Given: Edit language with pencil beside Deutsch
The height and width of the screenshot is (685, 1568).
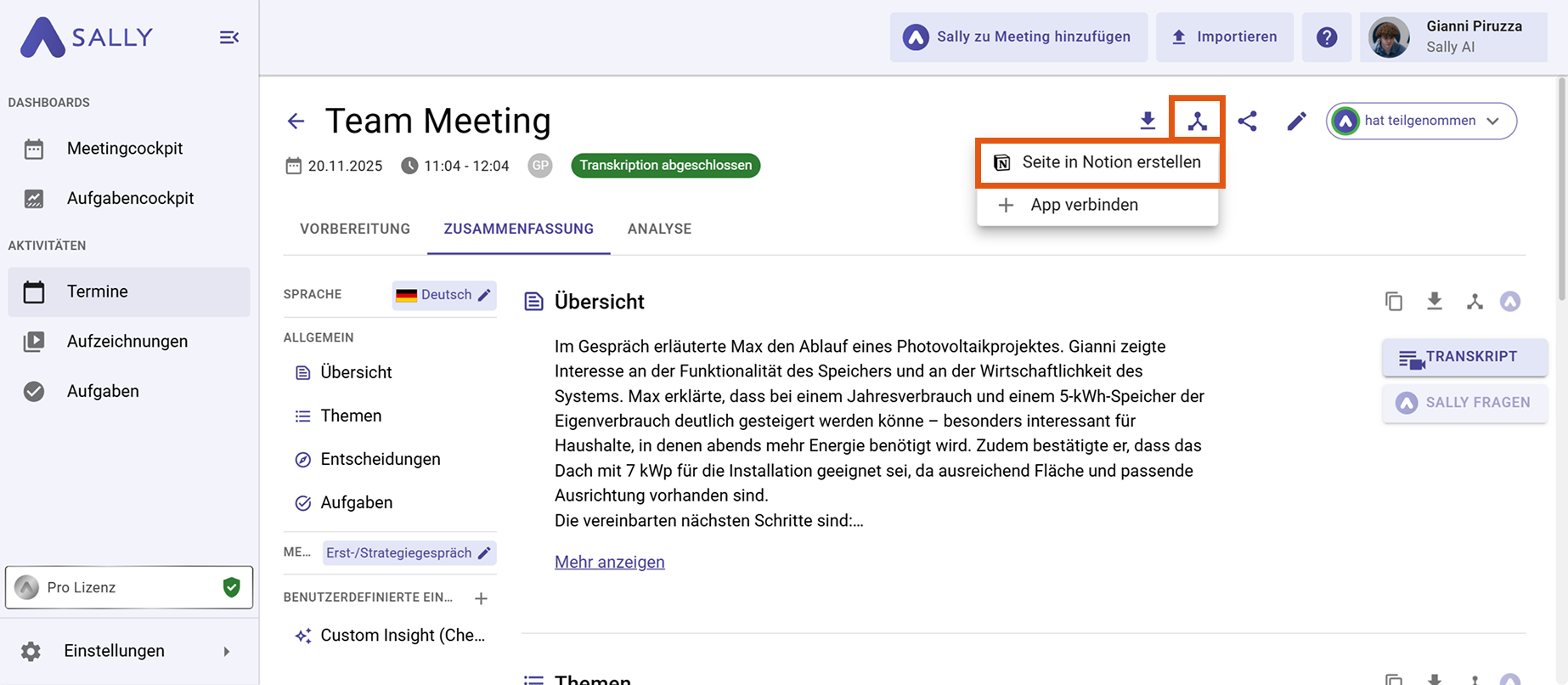Looking at the screenshot, I should click(x=484, y=295).
